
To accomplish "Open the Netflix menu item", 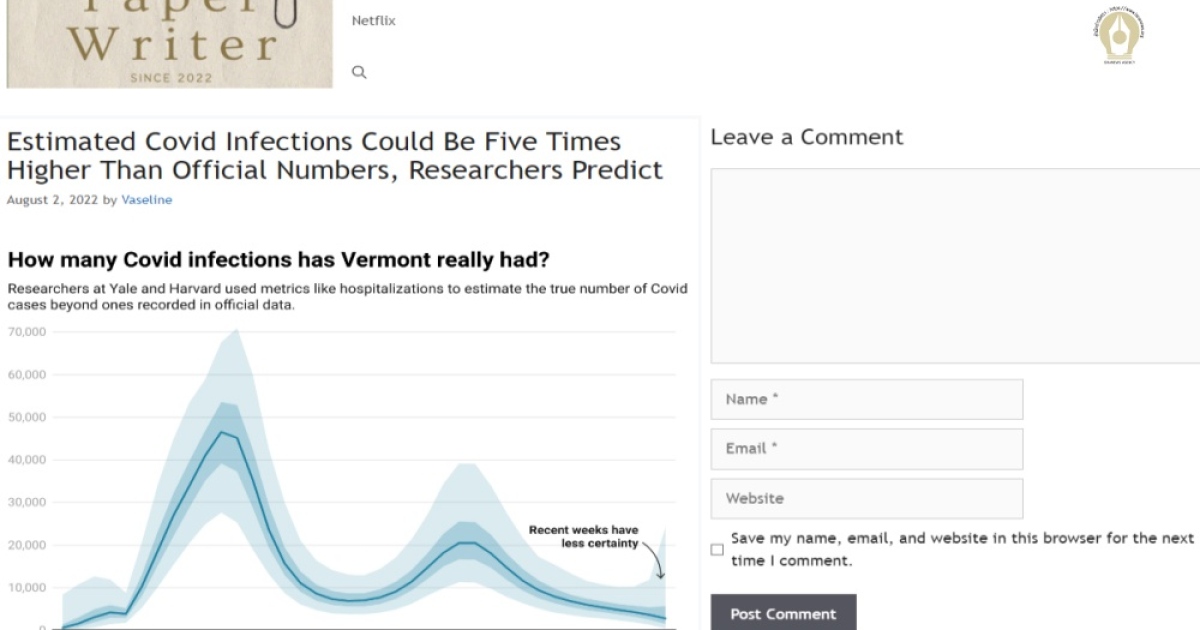I will [373, 20].
